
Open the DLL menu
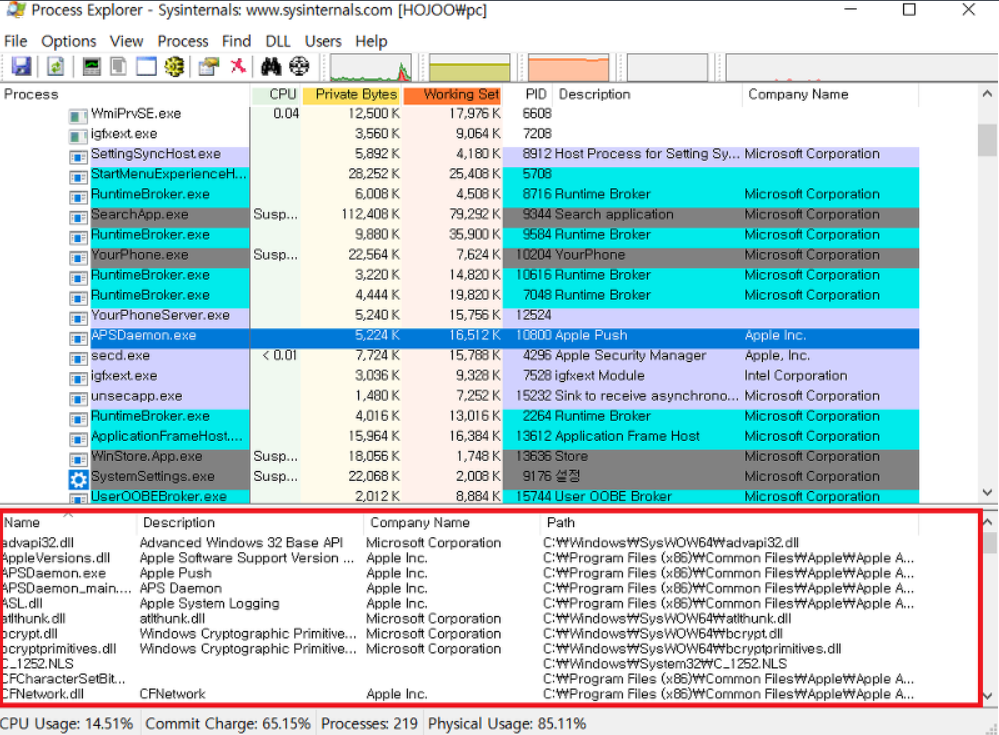[x=278, y=41]
